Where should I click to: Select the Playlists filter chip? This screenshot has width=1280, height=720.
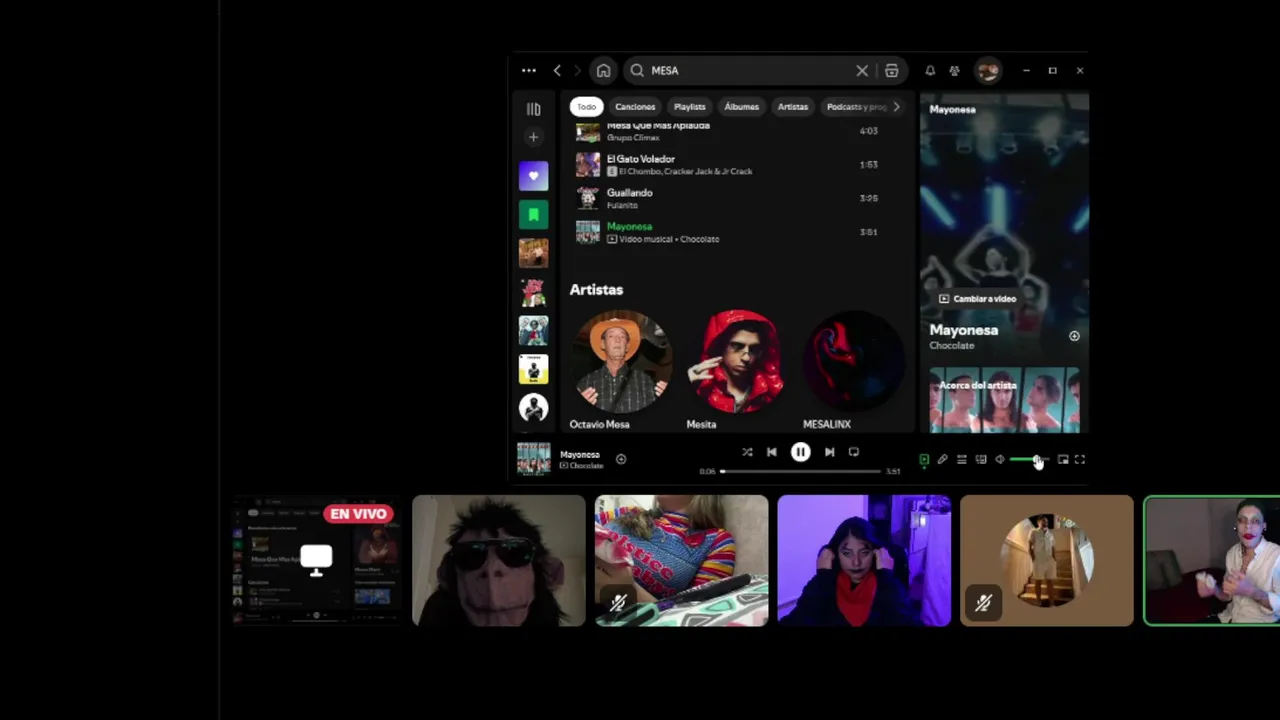pyautogui.click(x=689, y=107)
